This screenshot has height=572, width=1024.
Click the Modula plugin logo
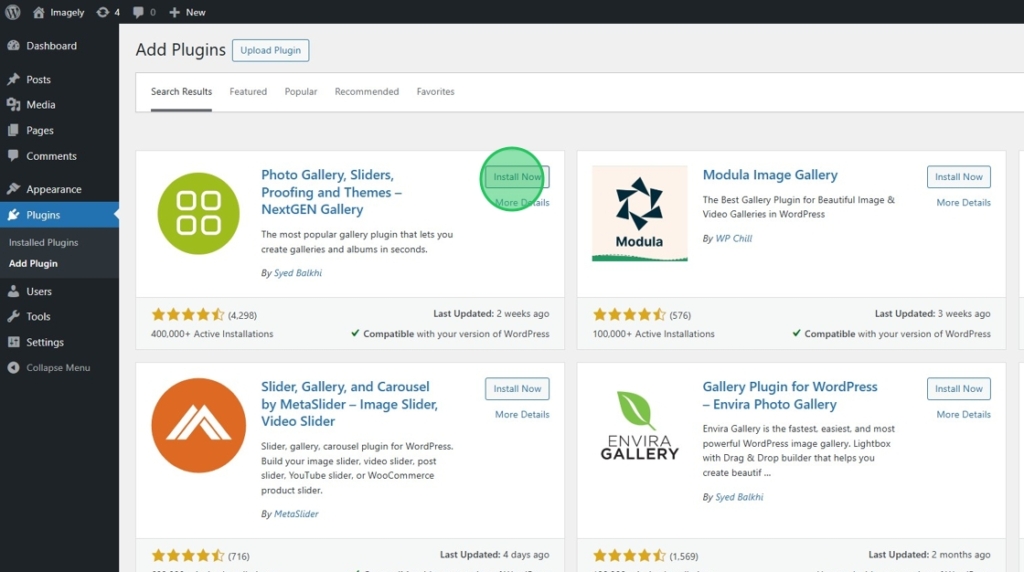tap(639, 214)
